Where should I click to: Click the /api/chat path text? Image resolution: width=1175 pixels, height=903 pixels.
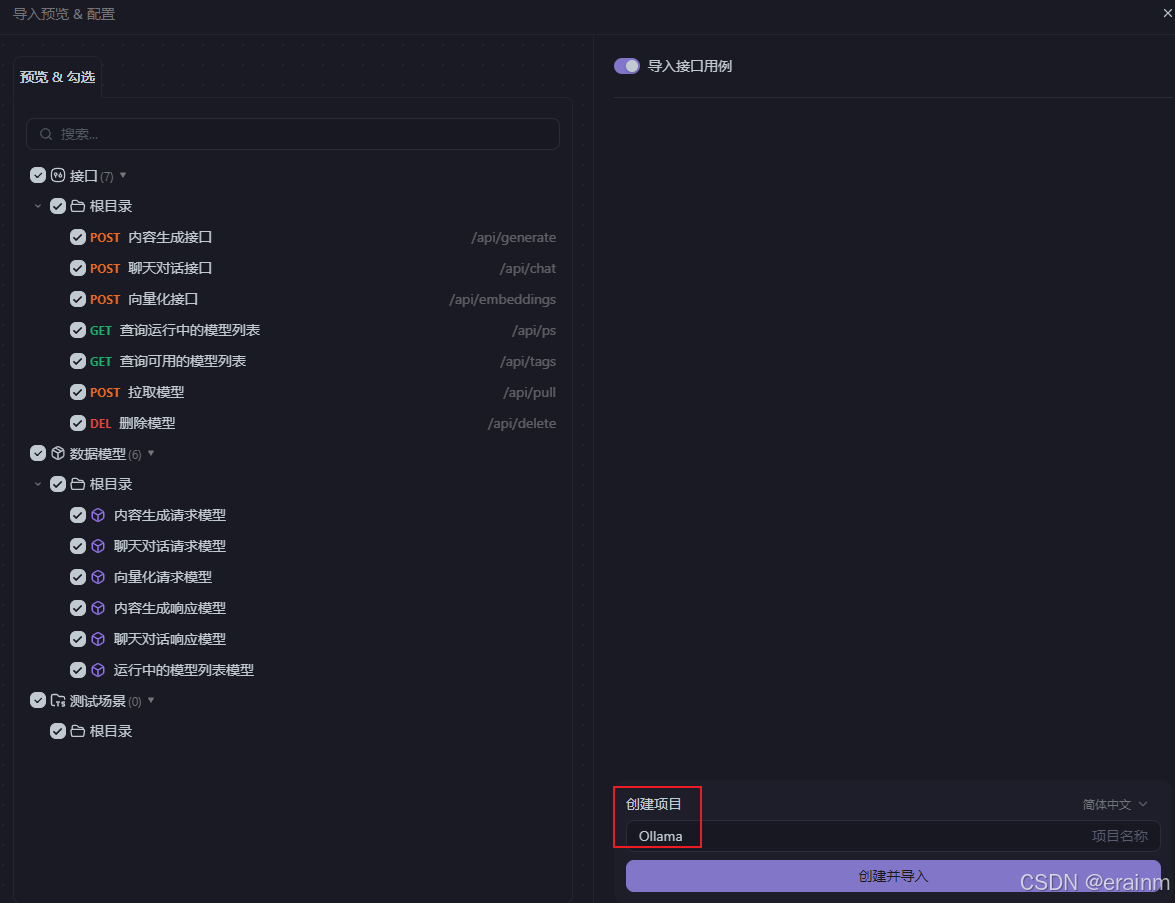528,268
